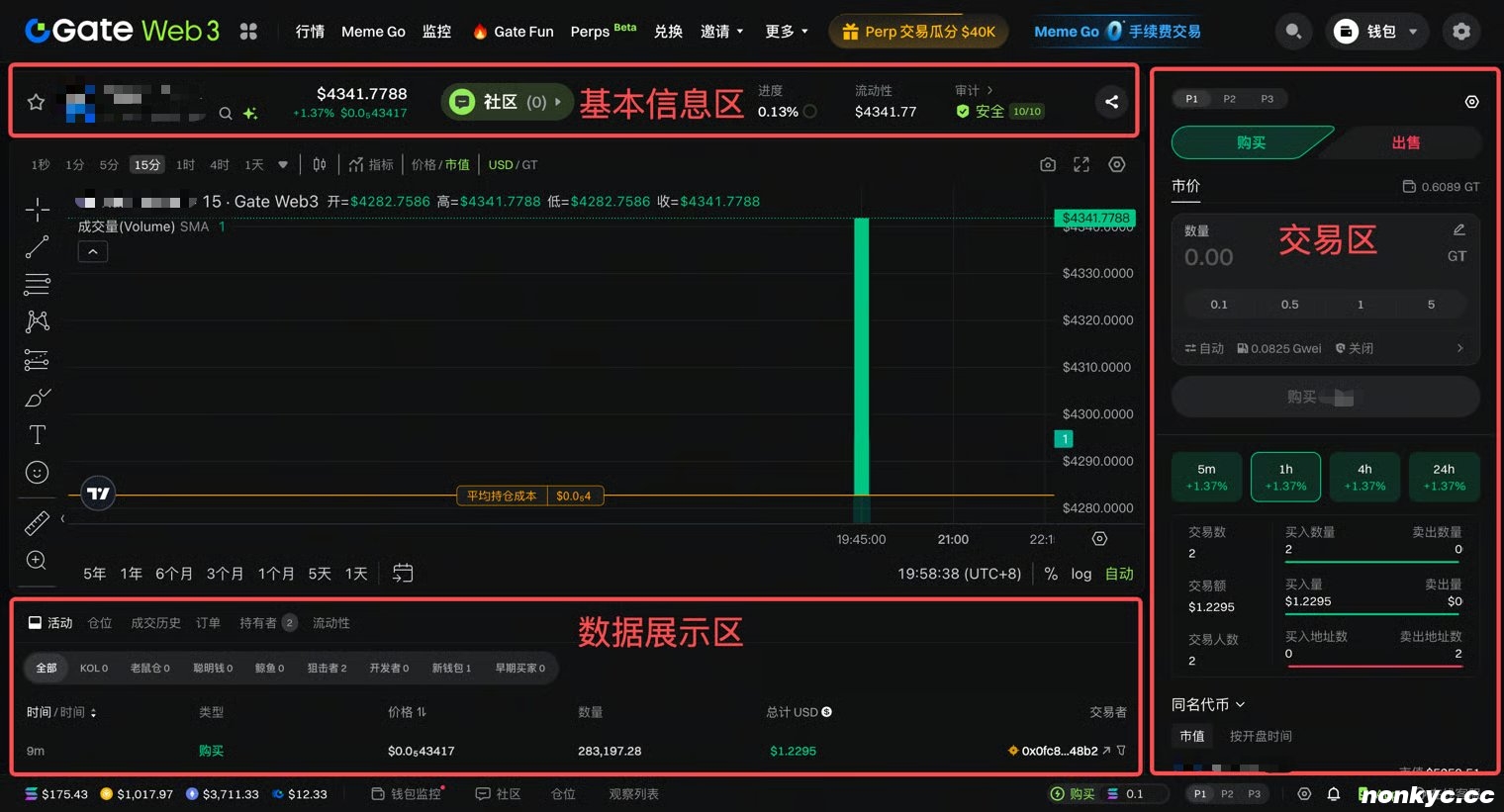Select the 15分 timeframe

point(147,164)
